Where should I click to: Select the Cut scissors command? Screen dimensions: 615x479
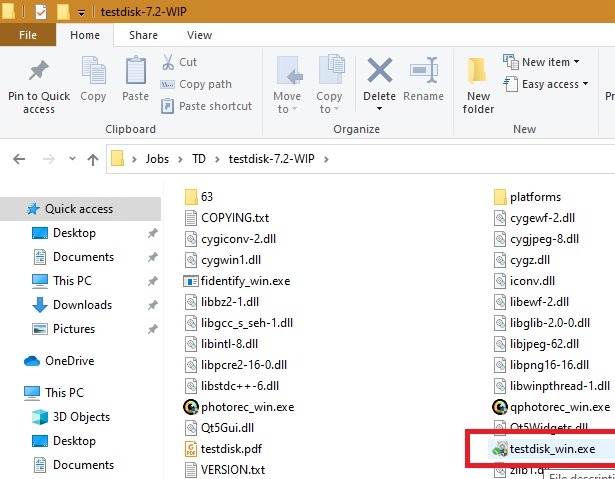point(179,62)
